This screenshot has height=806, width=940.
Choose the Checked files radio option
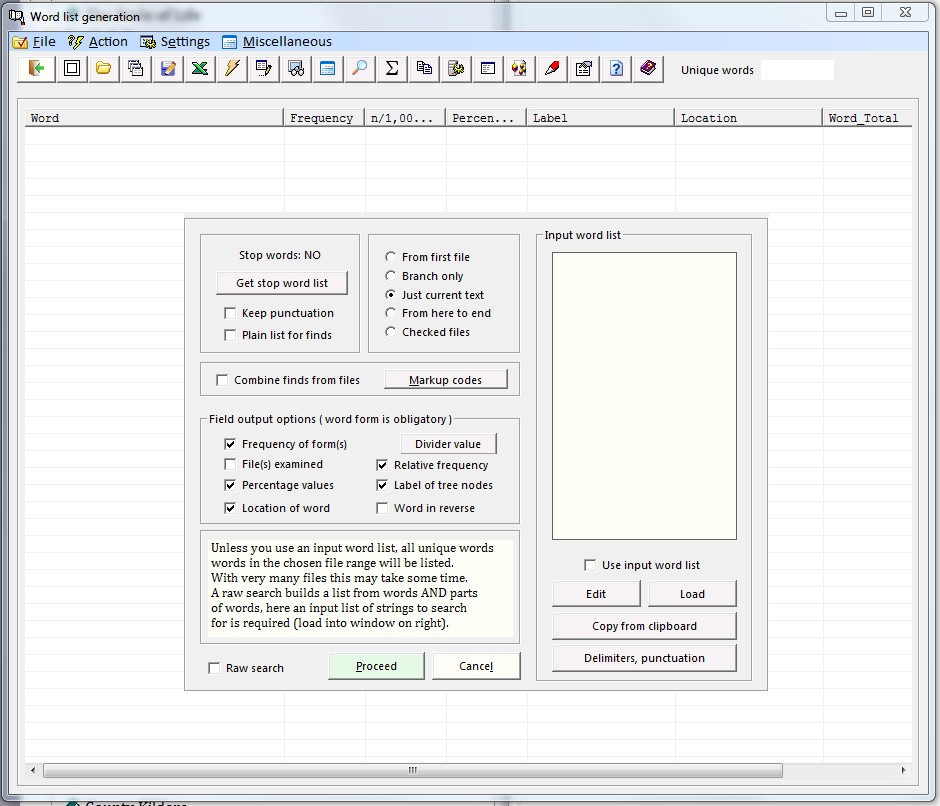(391, 332)
